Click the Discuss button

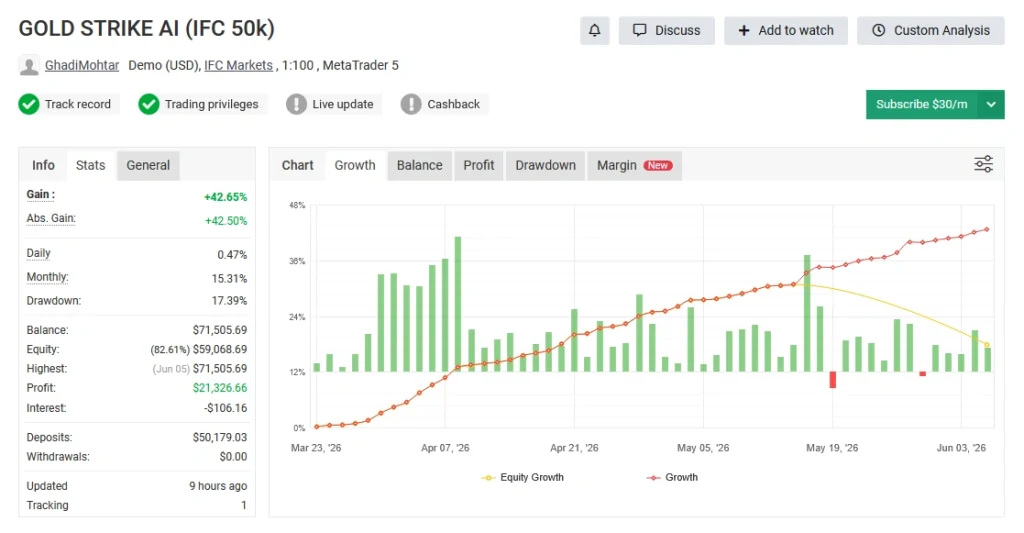[667, 31]
